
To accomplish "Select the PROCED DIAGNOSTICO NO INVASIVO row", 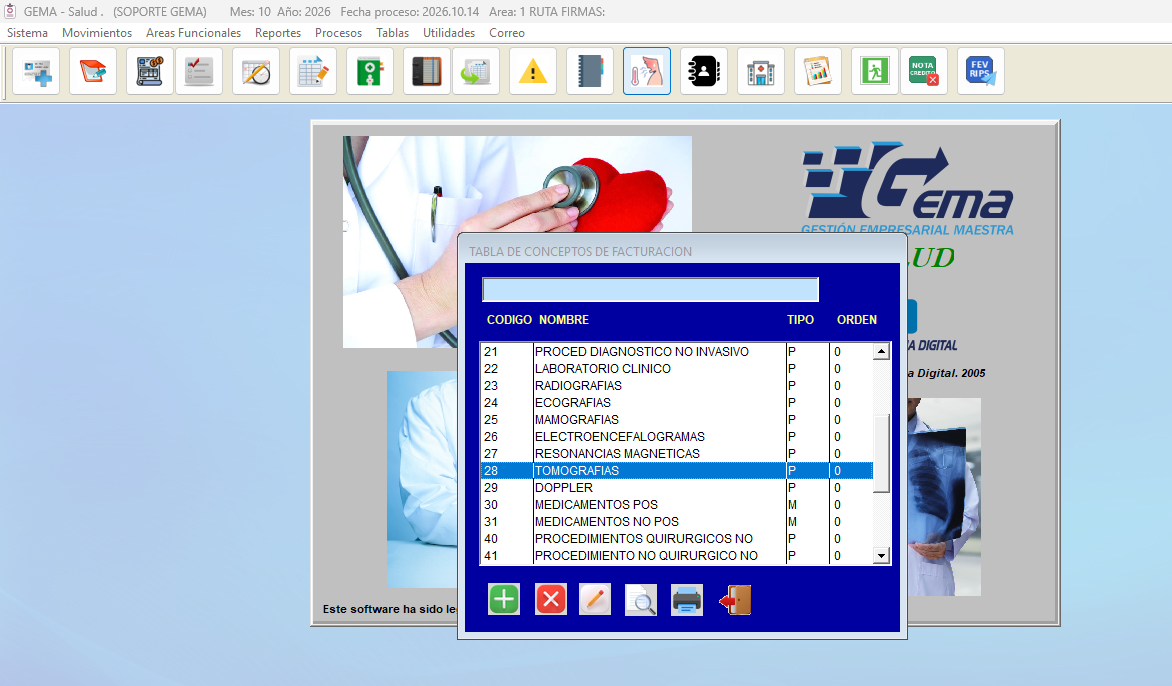I will [676, 351].
